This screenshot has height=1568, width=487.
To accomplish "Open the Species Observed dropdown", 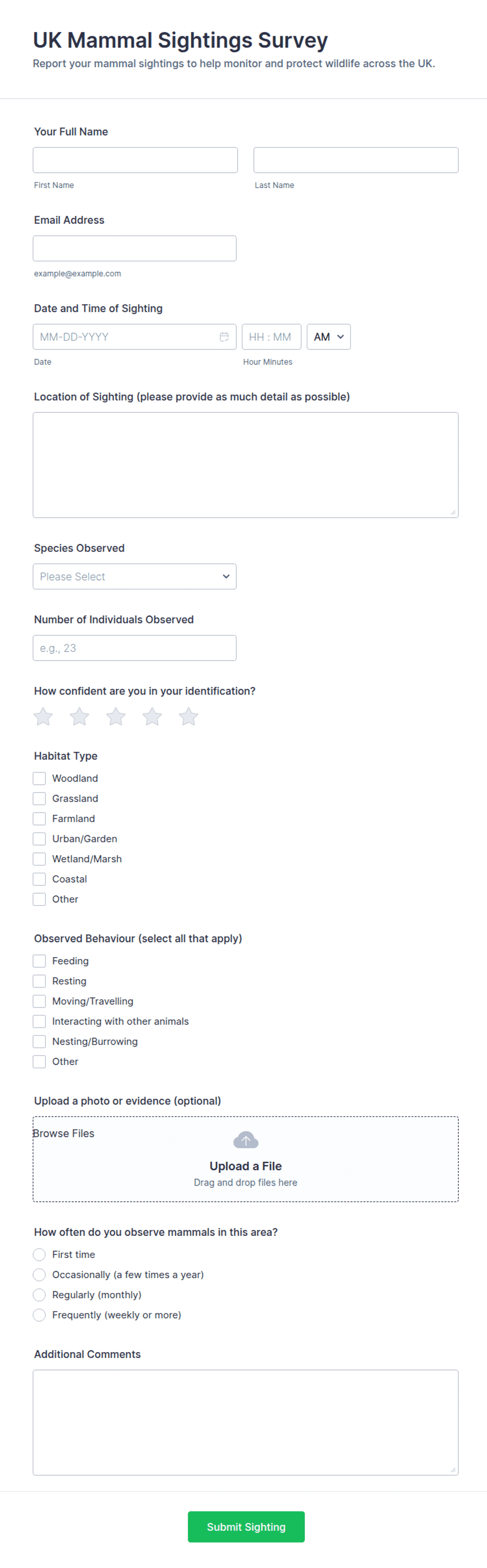I will (135, 576).
